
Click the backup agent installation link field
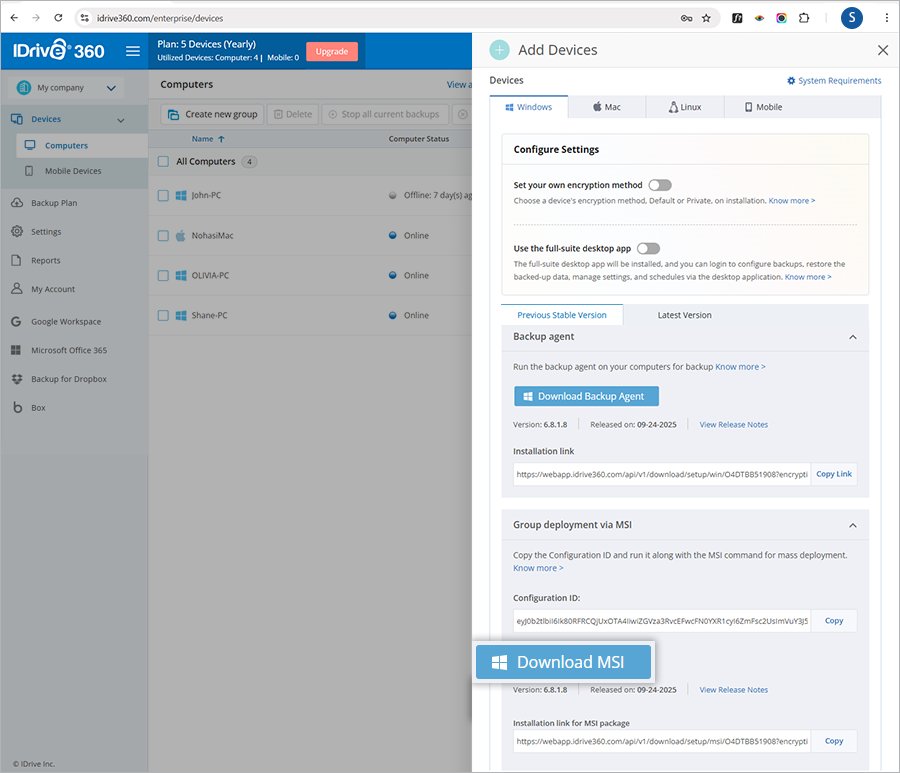pyautogui.click(x=662, y=474)
